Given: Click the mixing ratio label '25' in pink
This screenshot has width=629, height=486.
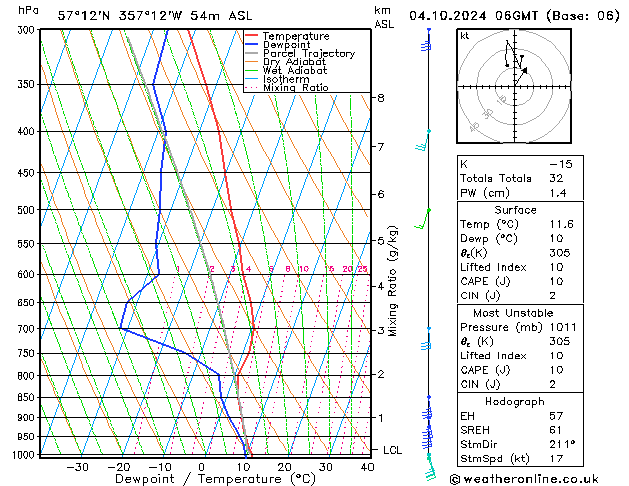Looking at the screenshot, I should pos(363,269).
